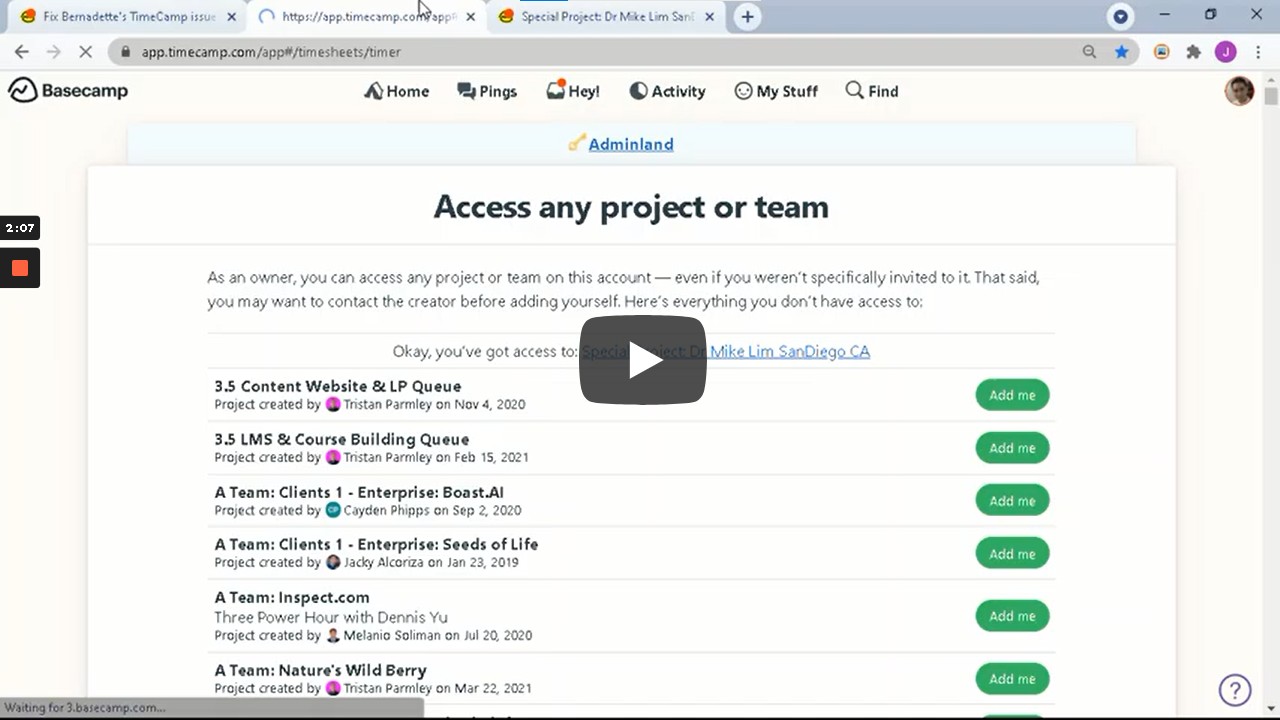Screen dimensions: 1280x720
Task: Open the Chrome extensions puzzle icon
Action: pos(1193,52)
